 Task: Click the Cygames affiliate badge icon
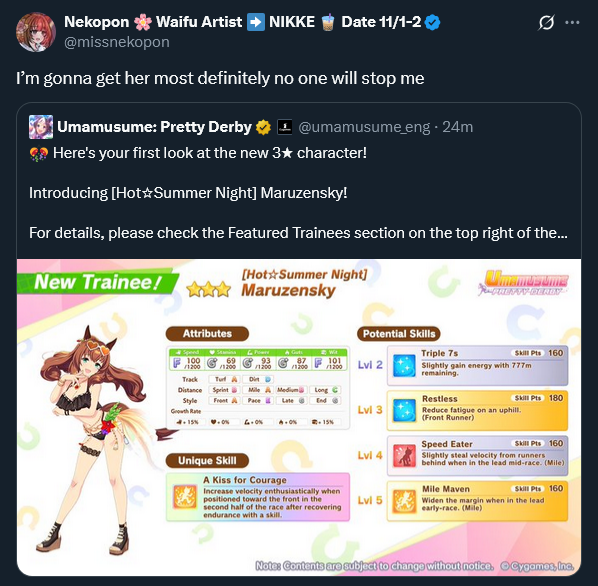point(284,127)
